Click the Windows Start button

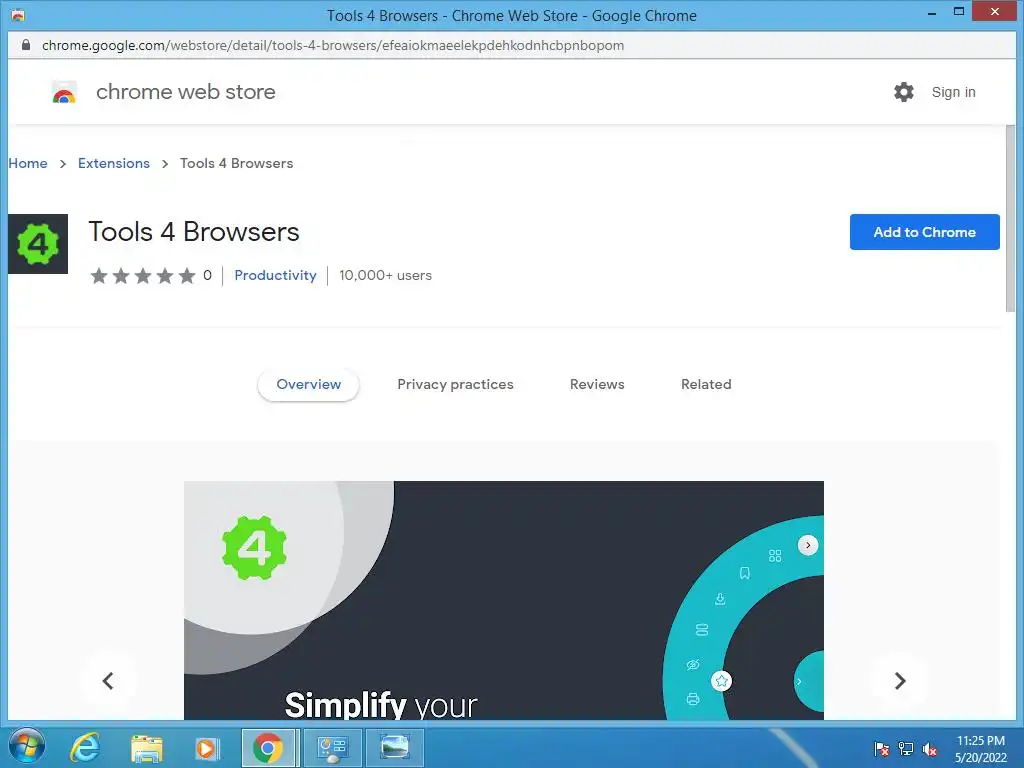27,747
